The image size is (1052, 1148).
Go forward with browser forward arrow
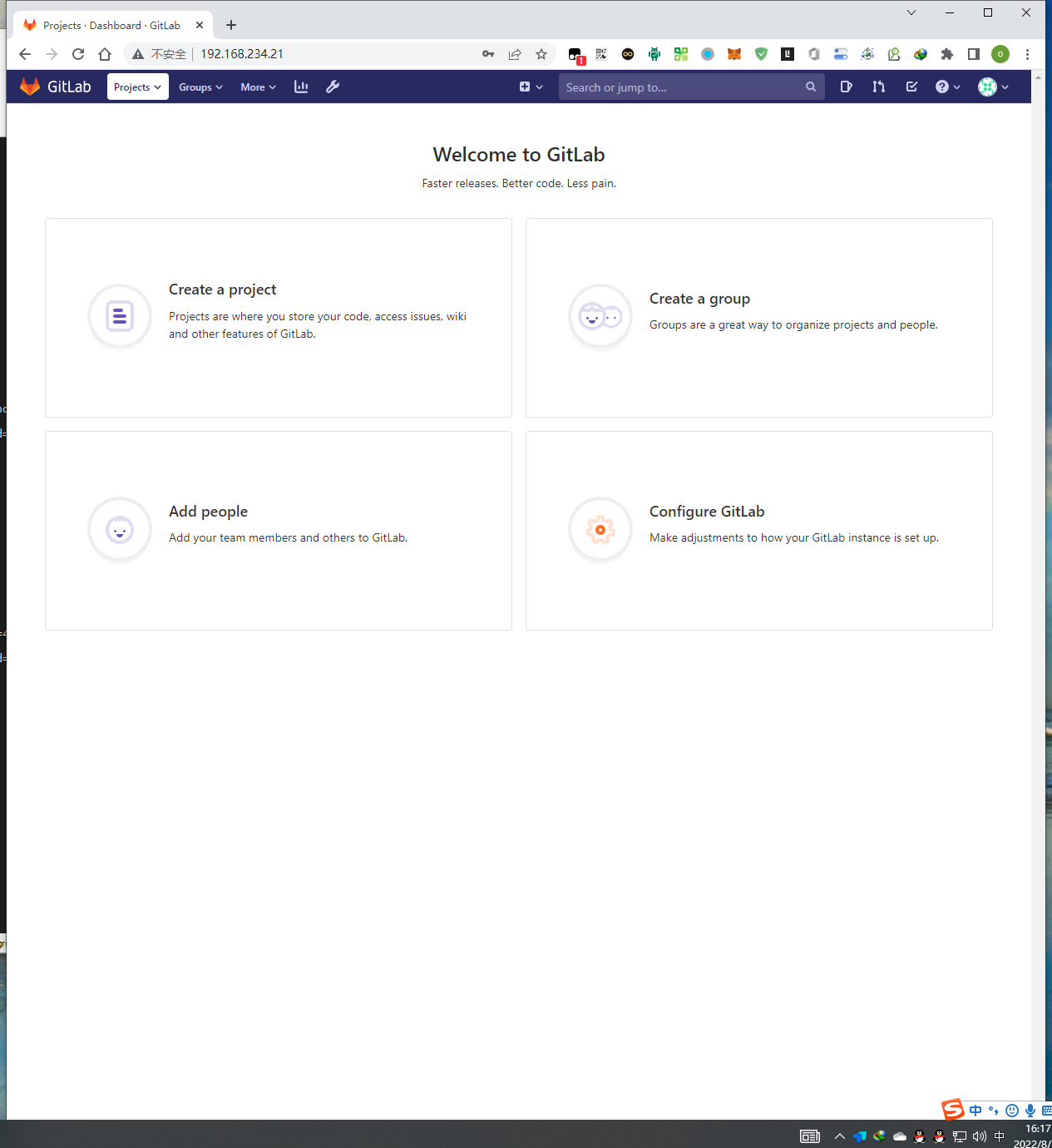[52, 54]
